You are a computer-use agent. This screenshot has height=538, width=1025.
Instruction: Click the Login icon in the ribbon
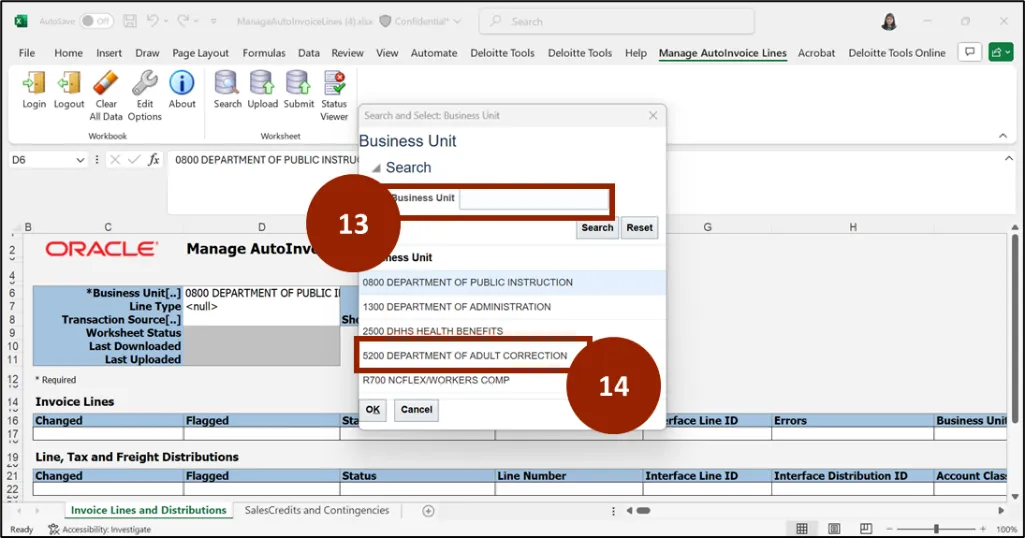point(34,85)
